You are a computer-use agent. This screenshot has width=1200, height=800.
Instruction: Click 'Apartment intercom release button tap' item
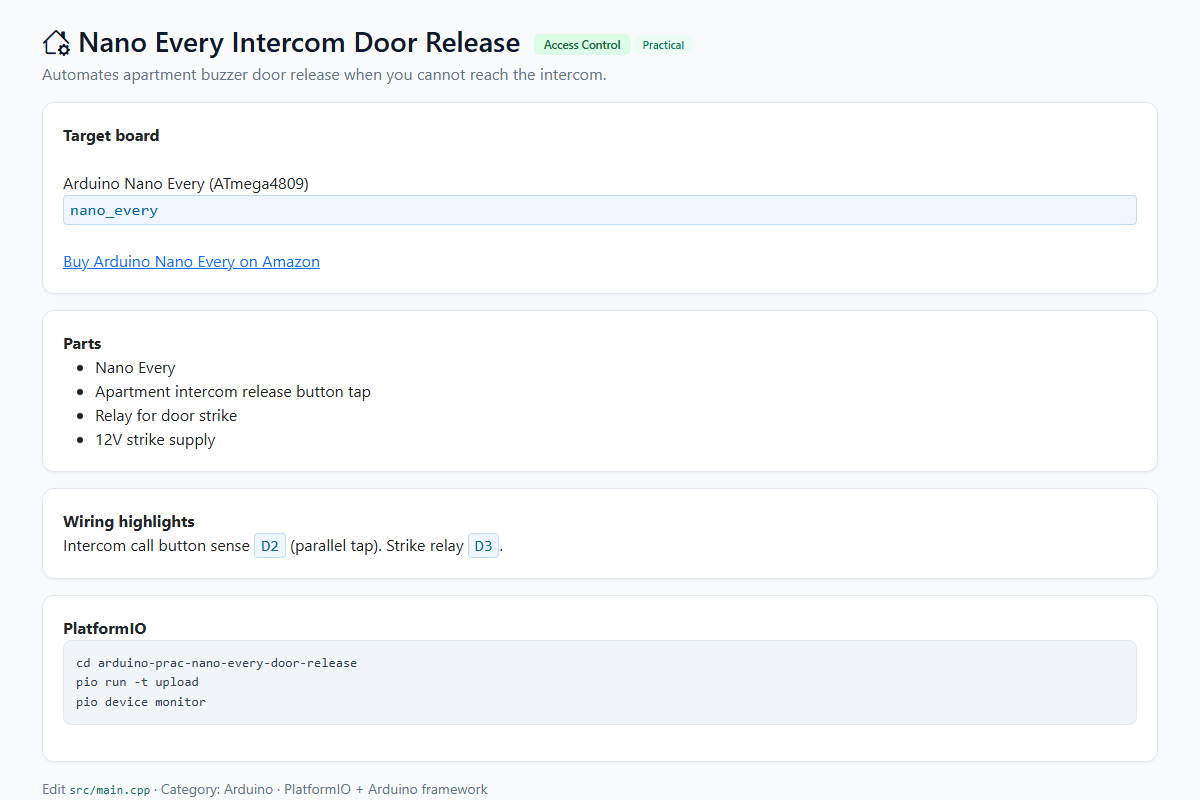(233, 392)
